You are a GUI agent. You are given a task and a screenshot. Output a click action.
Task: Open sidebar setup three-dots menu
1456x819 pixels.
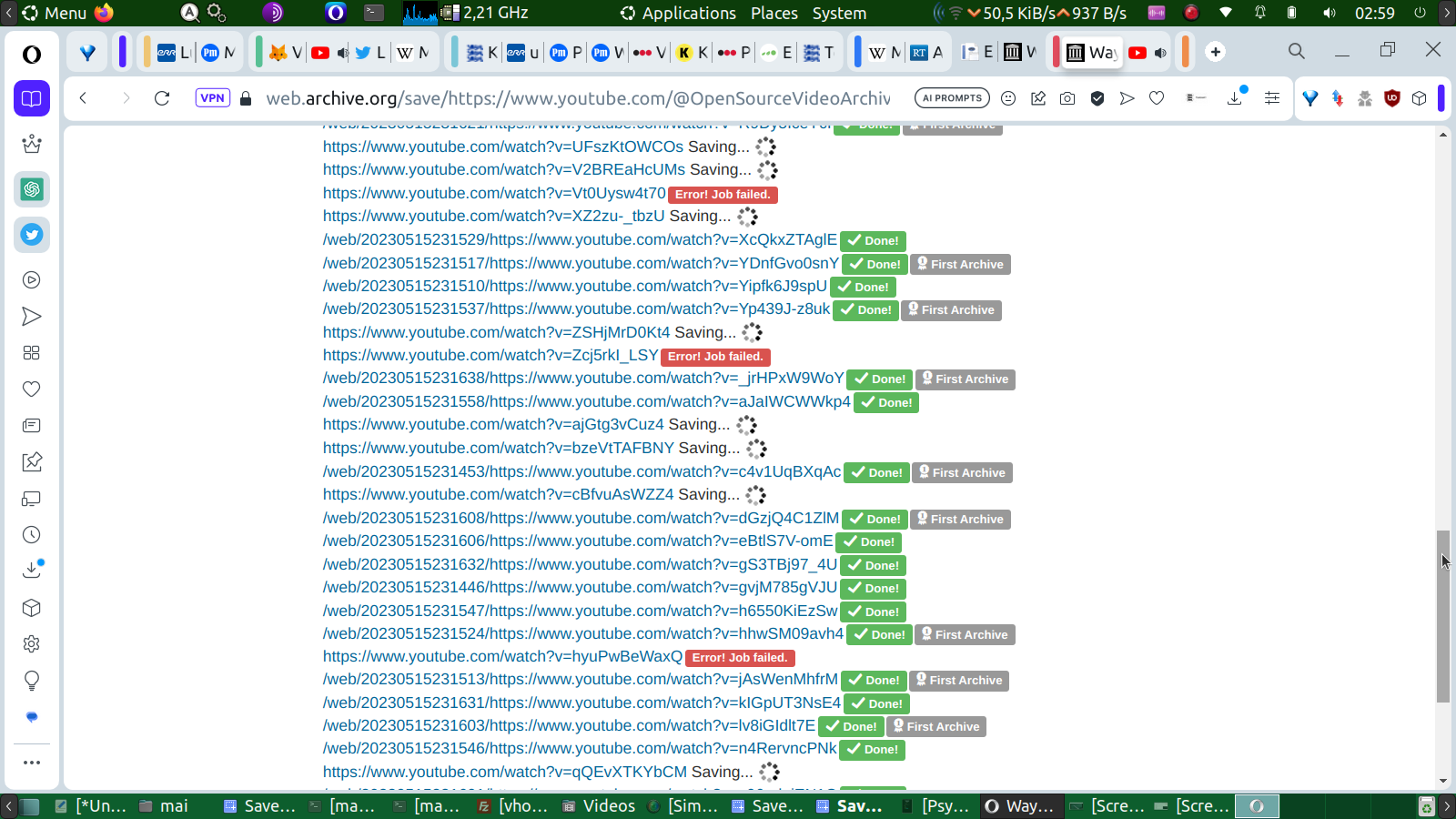point(32,763)
